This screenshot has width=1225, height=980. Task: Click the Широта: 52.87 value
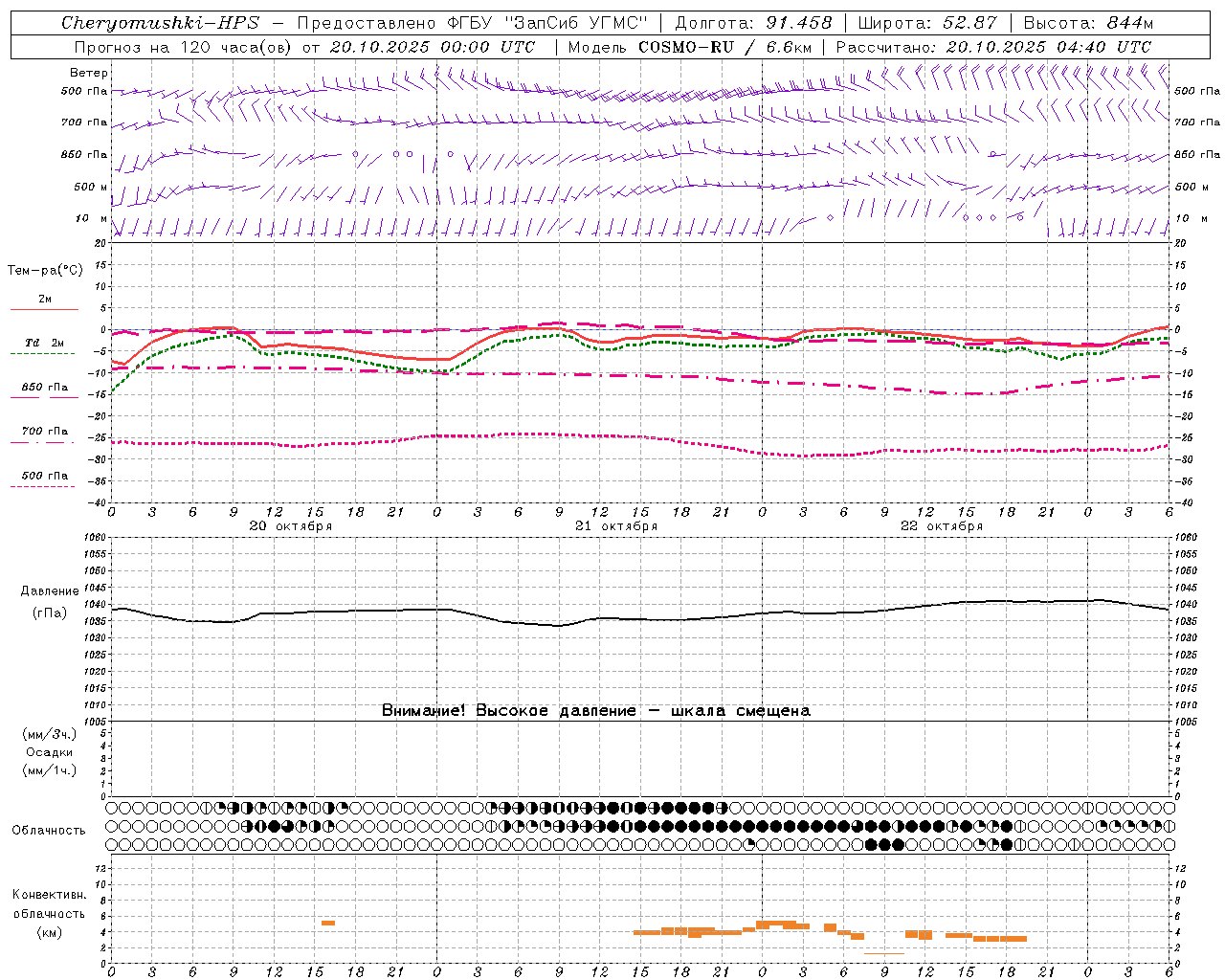coord(927,23)
